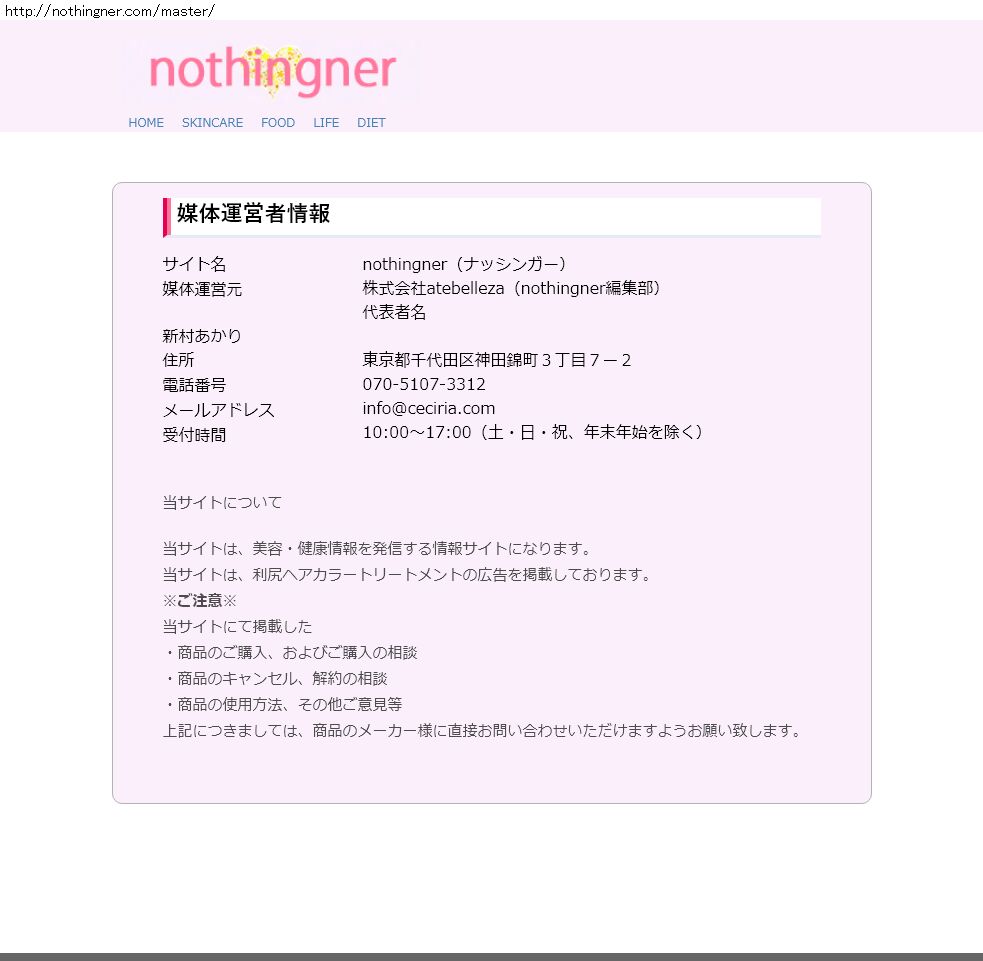
Task: Click the gray footer bar
Action: pos(491,956)
